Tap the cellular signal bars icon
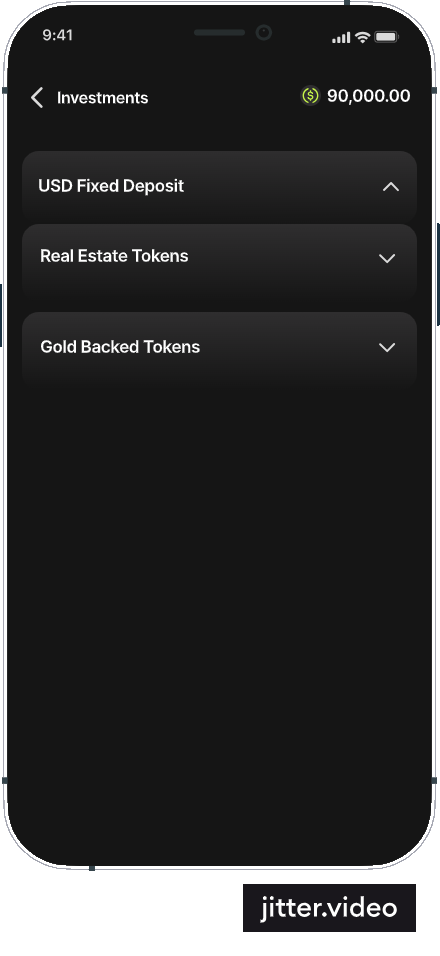Image resolution: width=440 pixels, height=956 pixels. [x=341, y=38]
